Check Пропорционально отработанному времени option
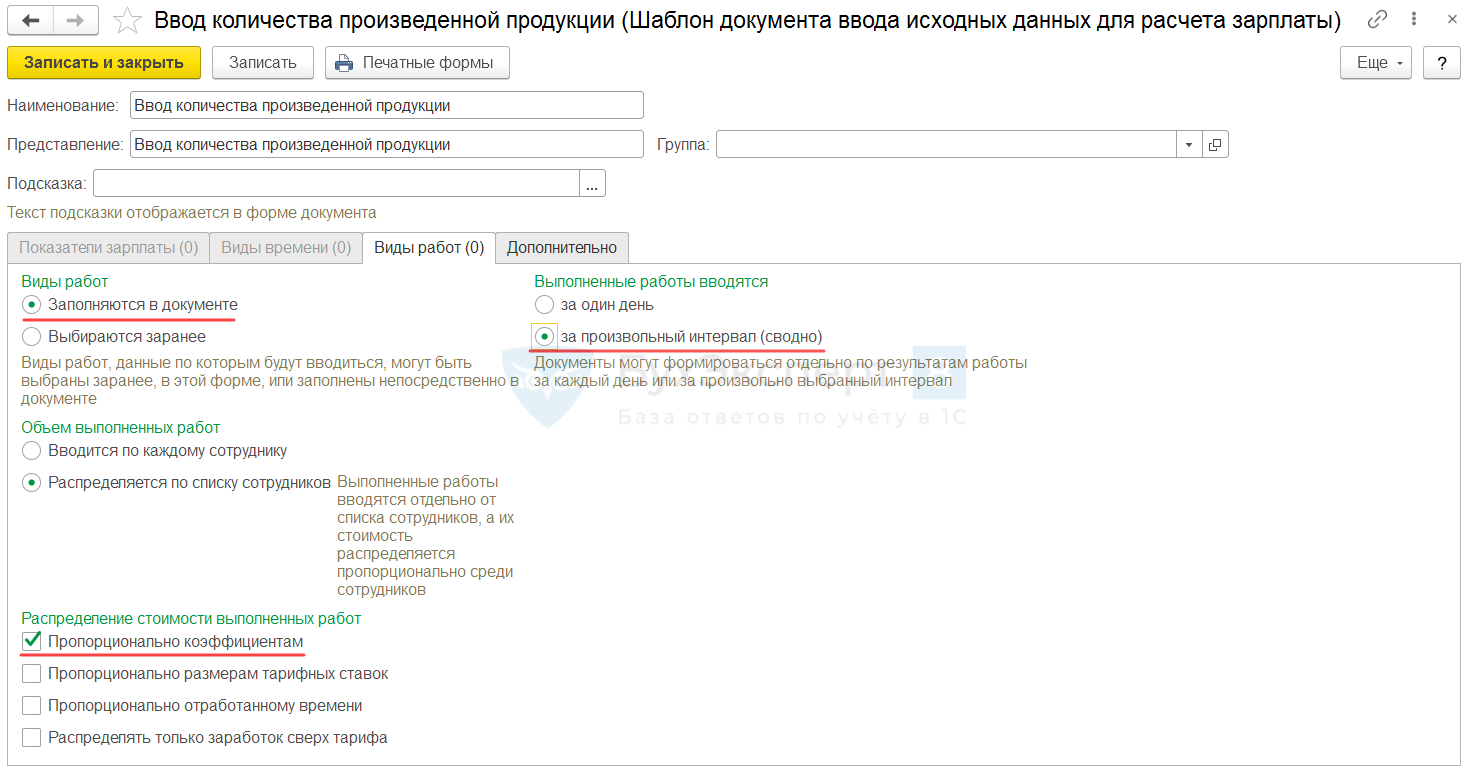Viewport: 1469px width, 775px height. 32,706
